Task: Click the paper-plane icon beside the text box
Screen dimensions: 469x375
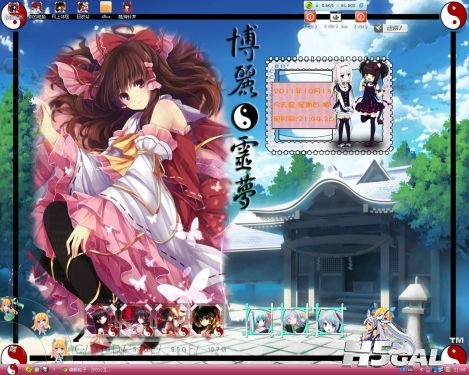Action: (x=378, y=28)
